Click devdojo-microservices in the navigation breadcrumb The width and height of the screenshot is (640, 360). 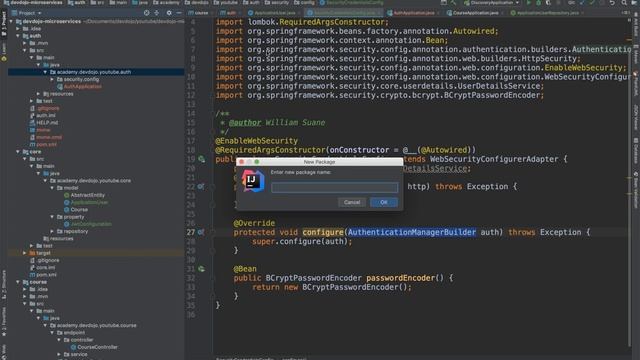pos(33,2)
